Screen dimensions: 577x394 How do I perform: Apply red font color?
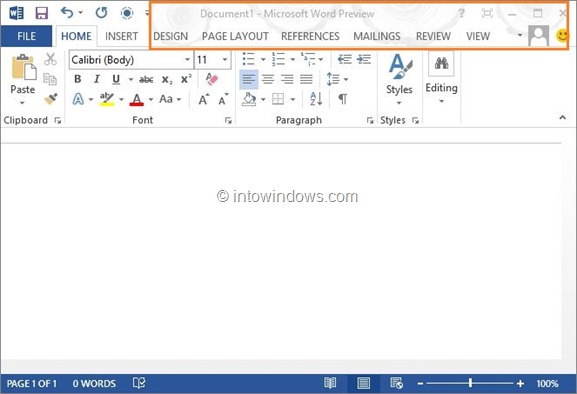coord(137,99)
